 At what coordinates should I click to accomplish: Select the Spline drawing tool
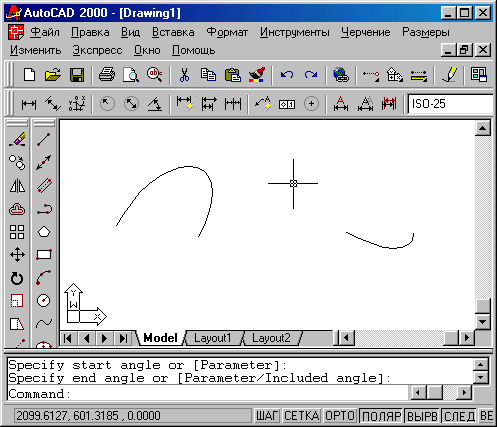[44, 323]
